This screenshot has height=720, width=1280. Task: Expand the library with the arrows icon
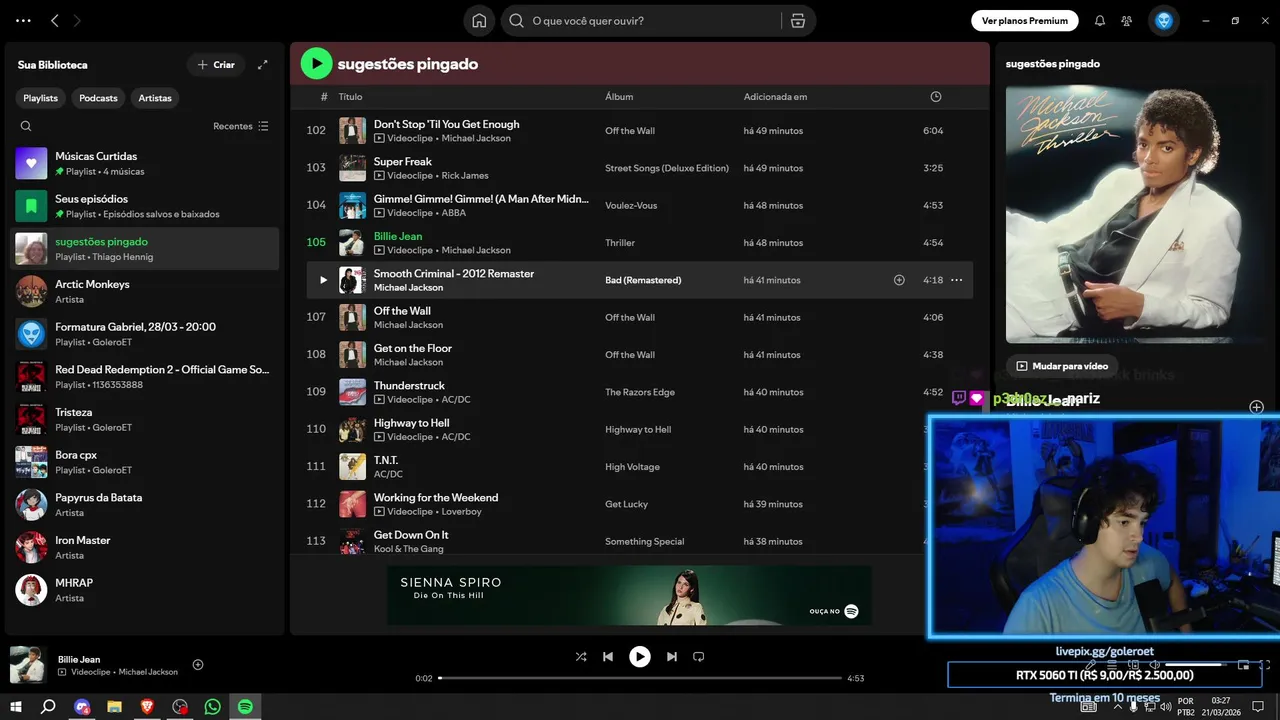coord(263,65)
